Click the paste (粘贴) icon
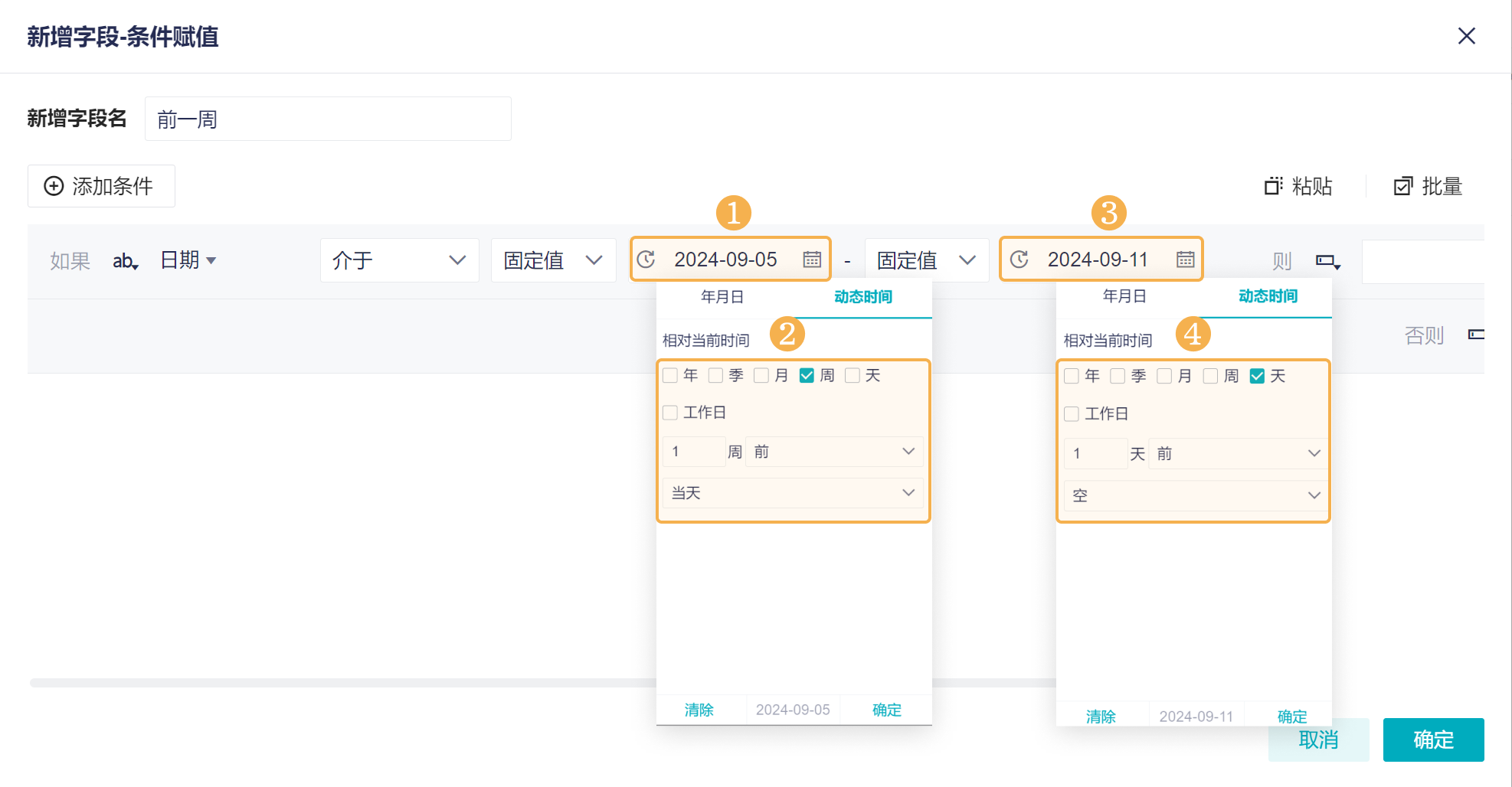Screen dimensions: 1512x787 tap(1272, 186)
